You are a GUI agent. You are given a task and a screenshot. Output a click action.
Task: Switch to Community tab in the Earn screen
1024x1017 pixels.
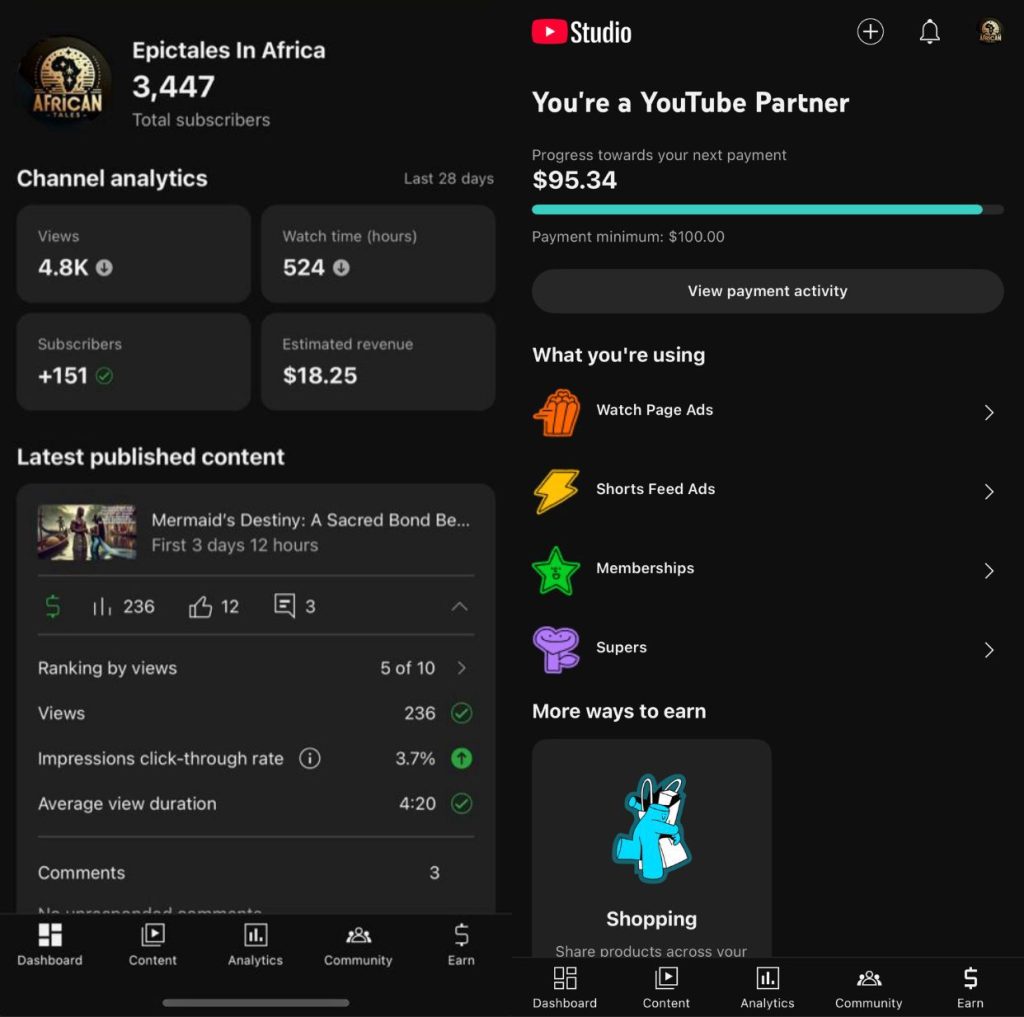pos(869,988)
